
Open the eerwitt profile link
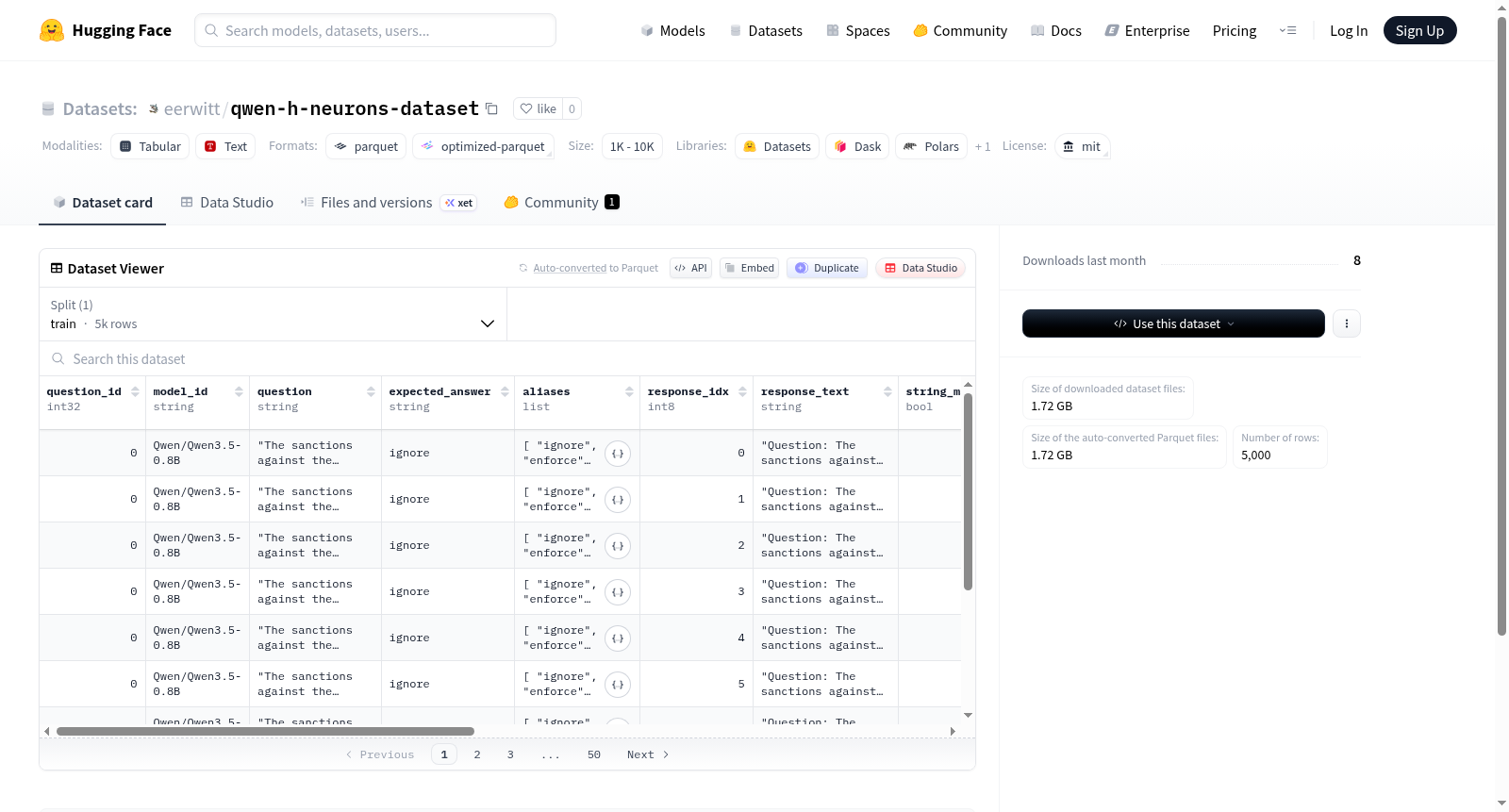(191, 109)
